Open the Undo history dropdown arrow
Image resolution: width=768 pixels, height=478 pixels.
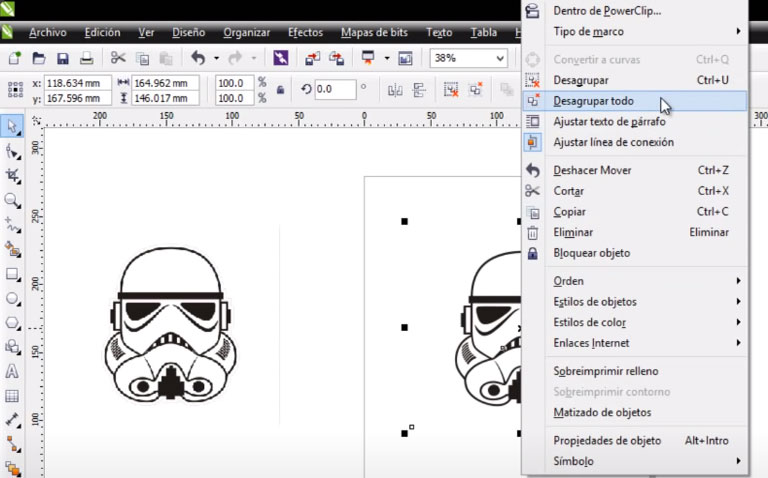[216, 58]
